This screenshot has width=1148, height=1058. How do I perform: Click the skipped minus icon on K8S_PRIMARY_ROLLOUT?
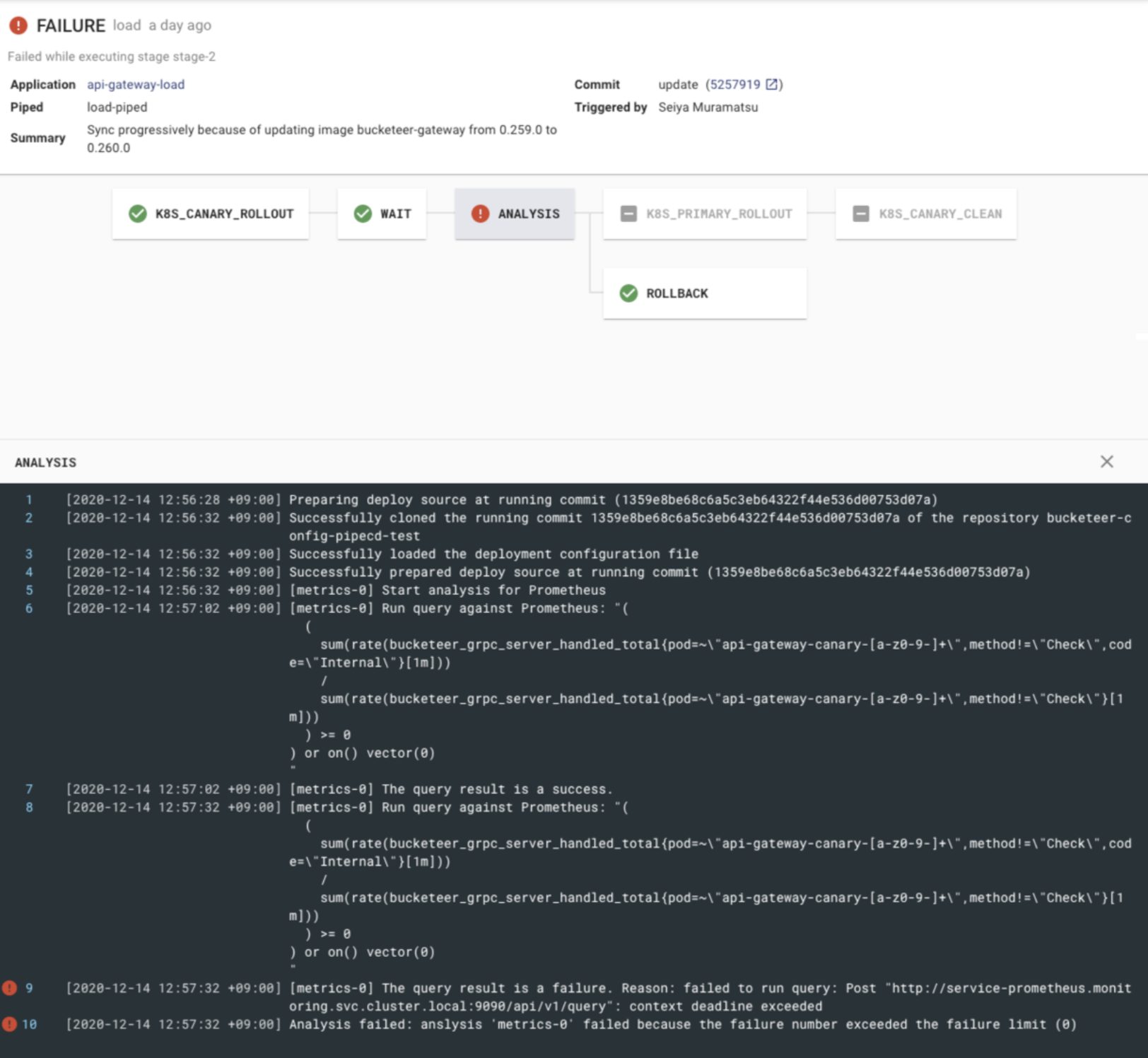626,214
